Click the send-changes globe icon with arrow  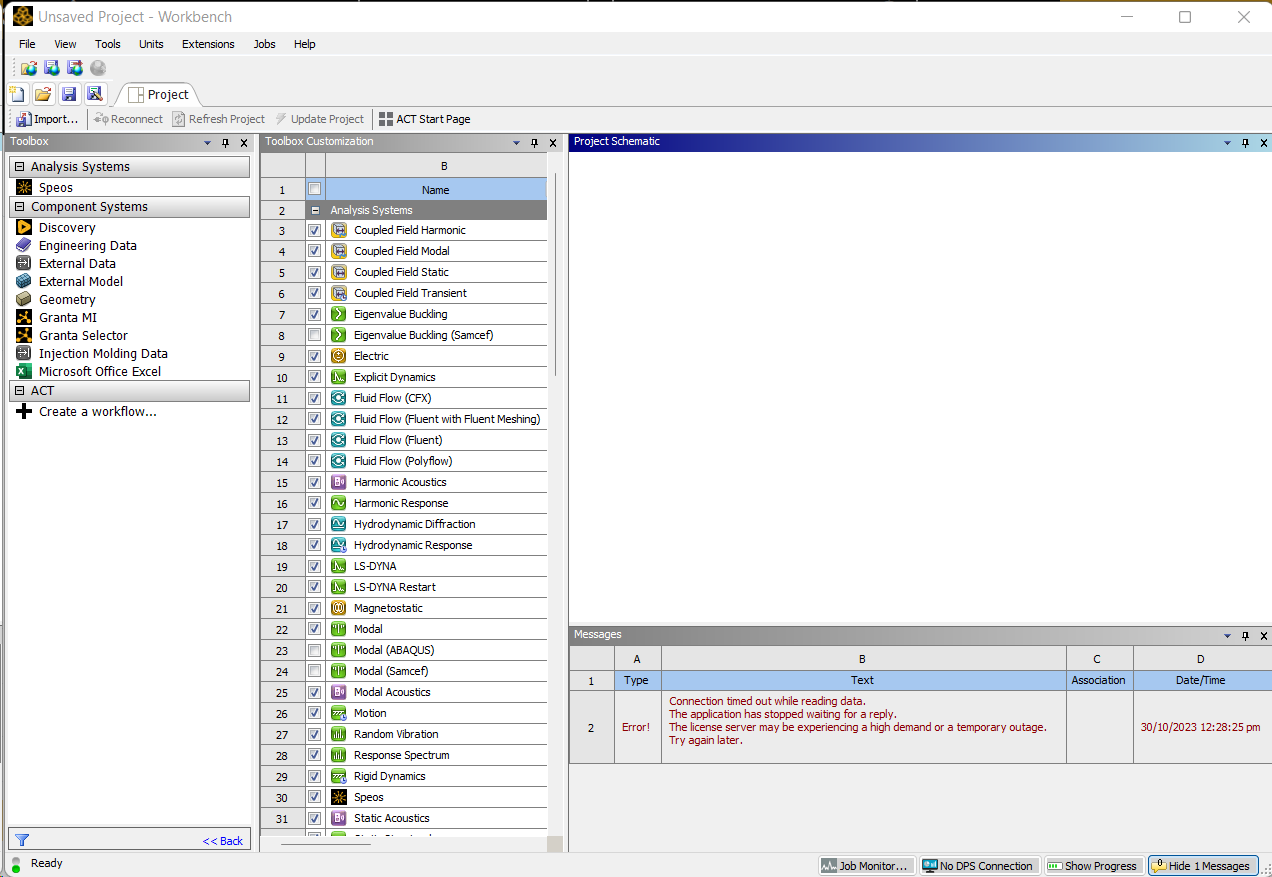(75, 68)
